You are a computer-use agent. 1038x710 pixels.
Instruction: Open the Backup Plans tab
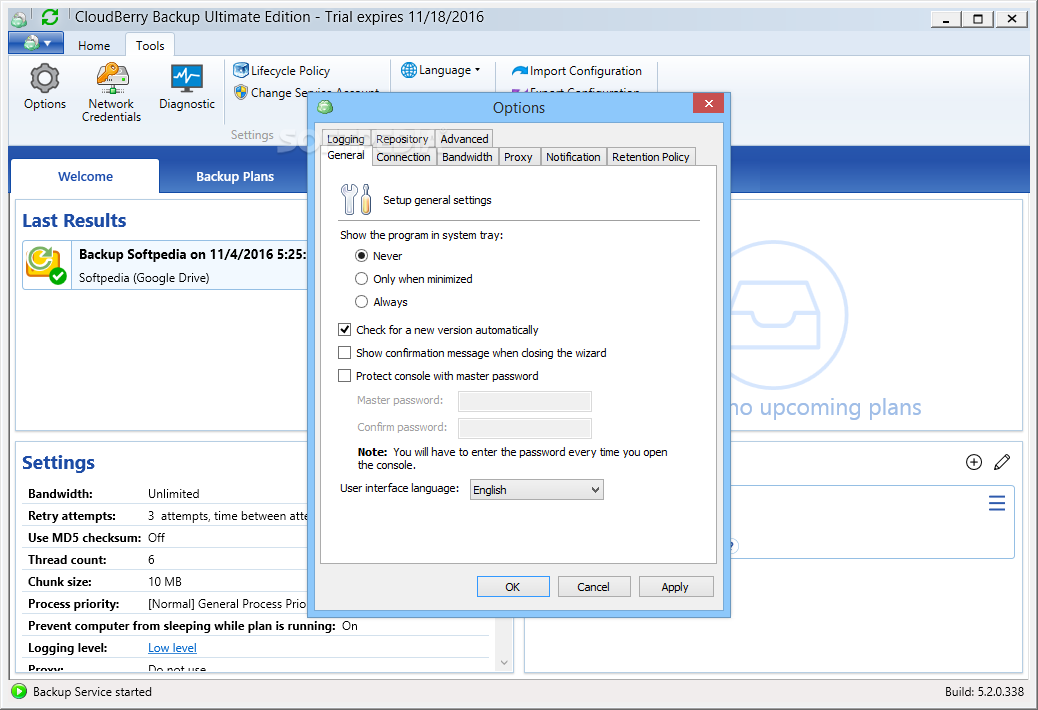click(x=235, y=177)
